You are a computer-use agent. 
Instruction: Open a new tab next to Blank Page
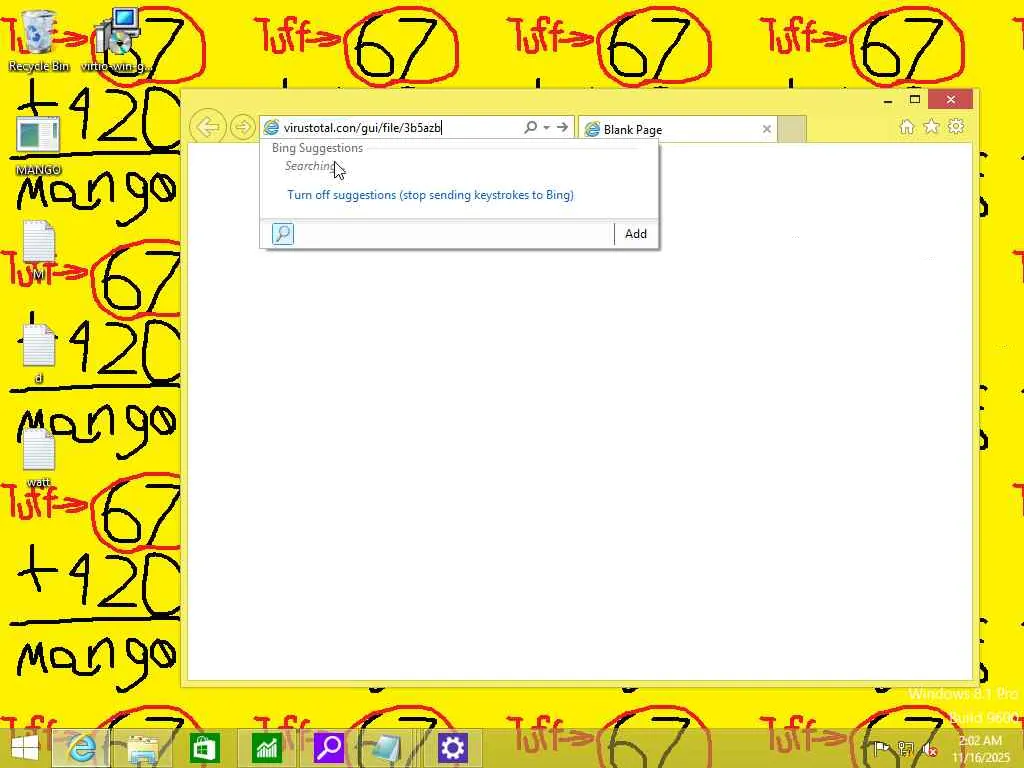click(792, 129)
